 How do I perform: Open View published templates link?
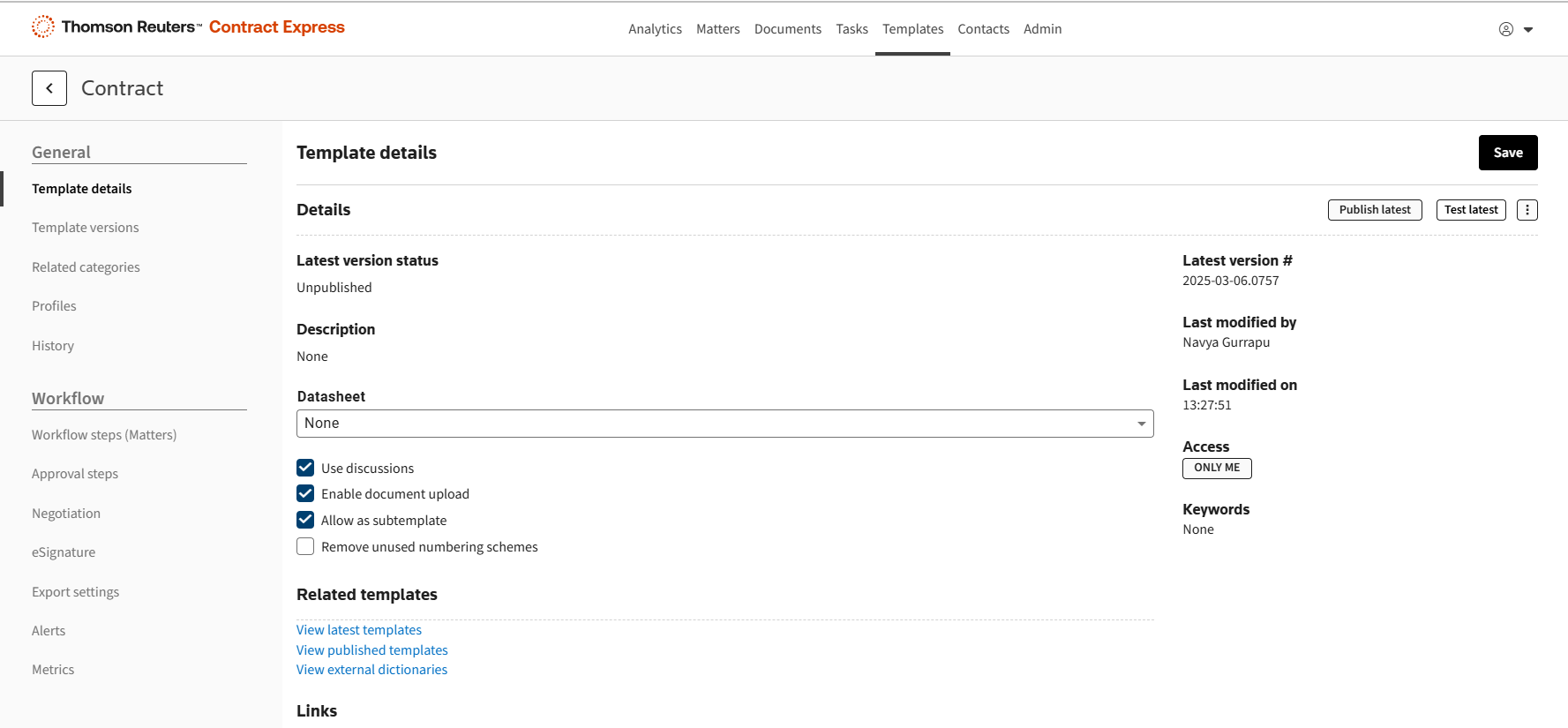click(371, 650)
